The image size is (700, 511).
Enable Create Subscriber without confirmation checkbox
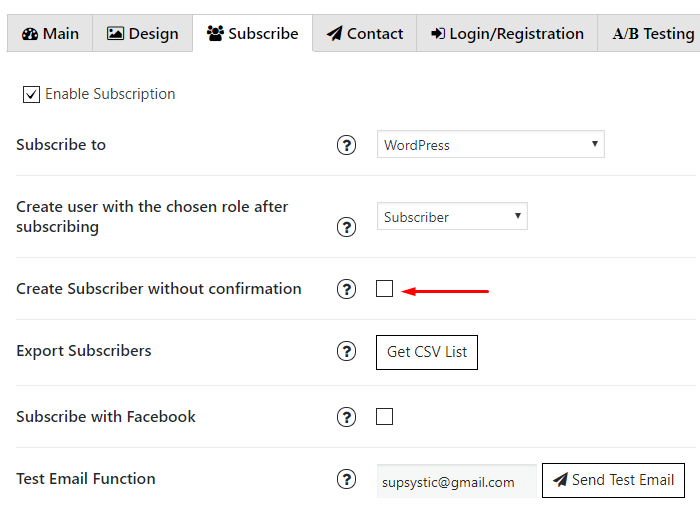(x=384, y=288)
